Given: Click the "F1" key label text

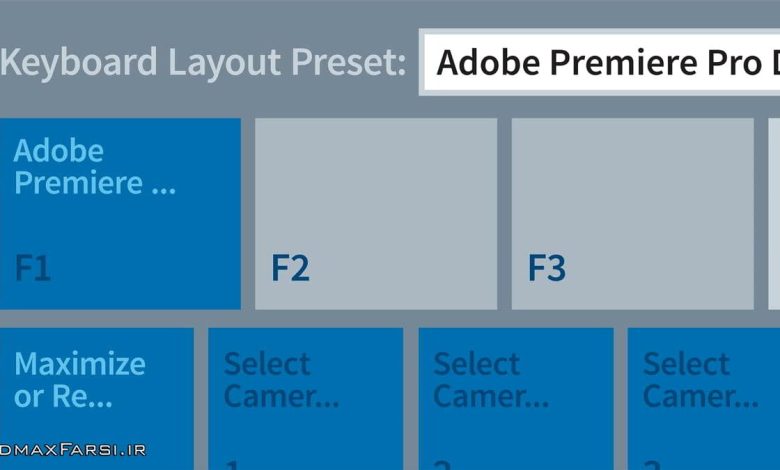Looking at the screenshot, I should (x=33, y=268).
